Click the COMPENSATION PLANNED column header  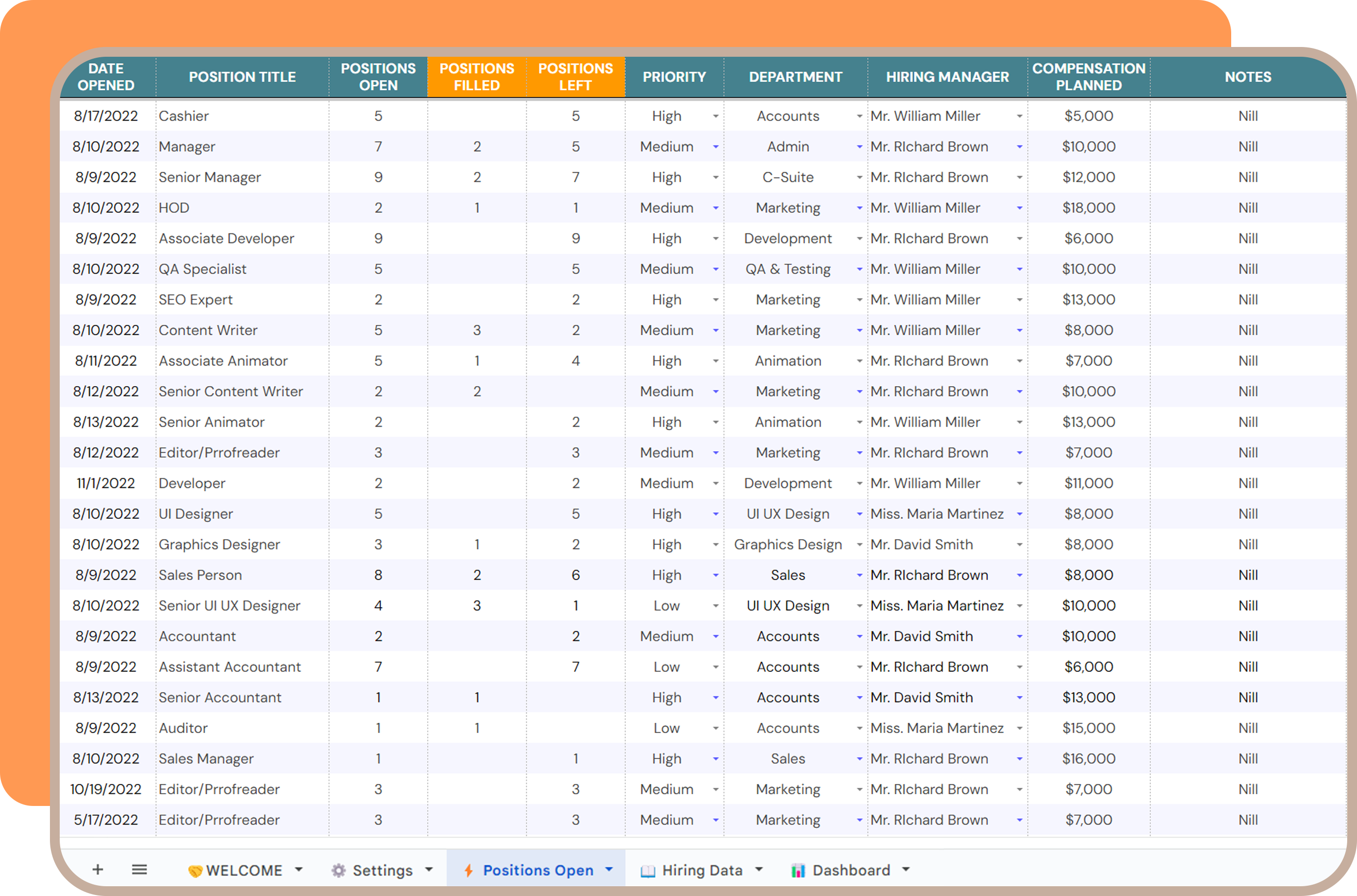pyautogui.click(x=1088, y=76)
